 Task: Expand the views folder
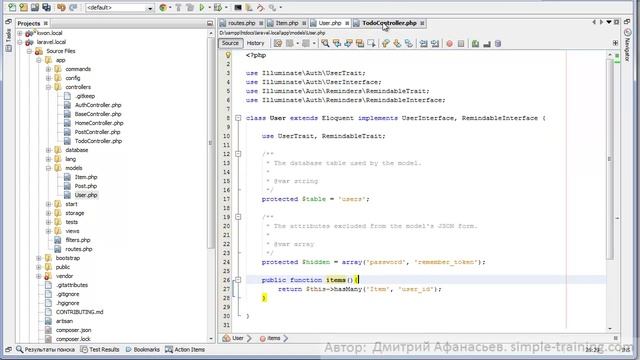tap(49, 231)
